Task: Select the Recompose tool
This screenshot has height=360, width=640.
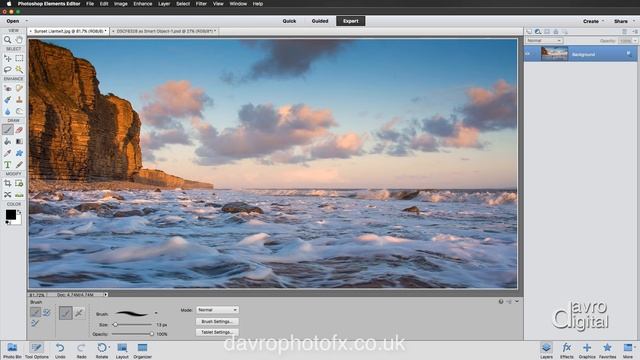Action: 19,183
